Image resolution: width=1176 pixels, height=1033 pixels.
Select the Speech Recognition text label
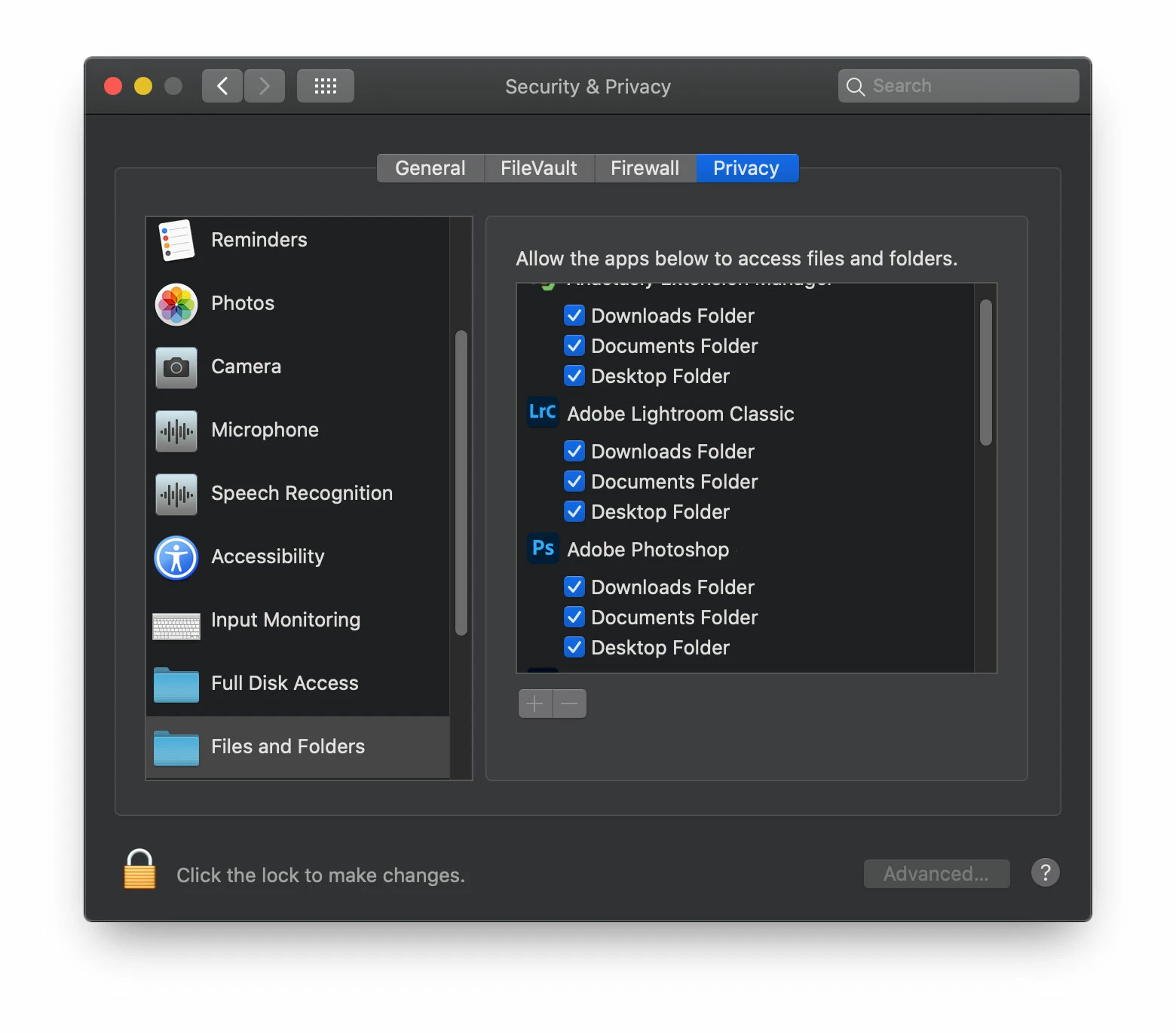click(302, 493)
